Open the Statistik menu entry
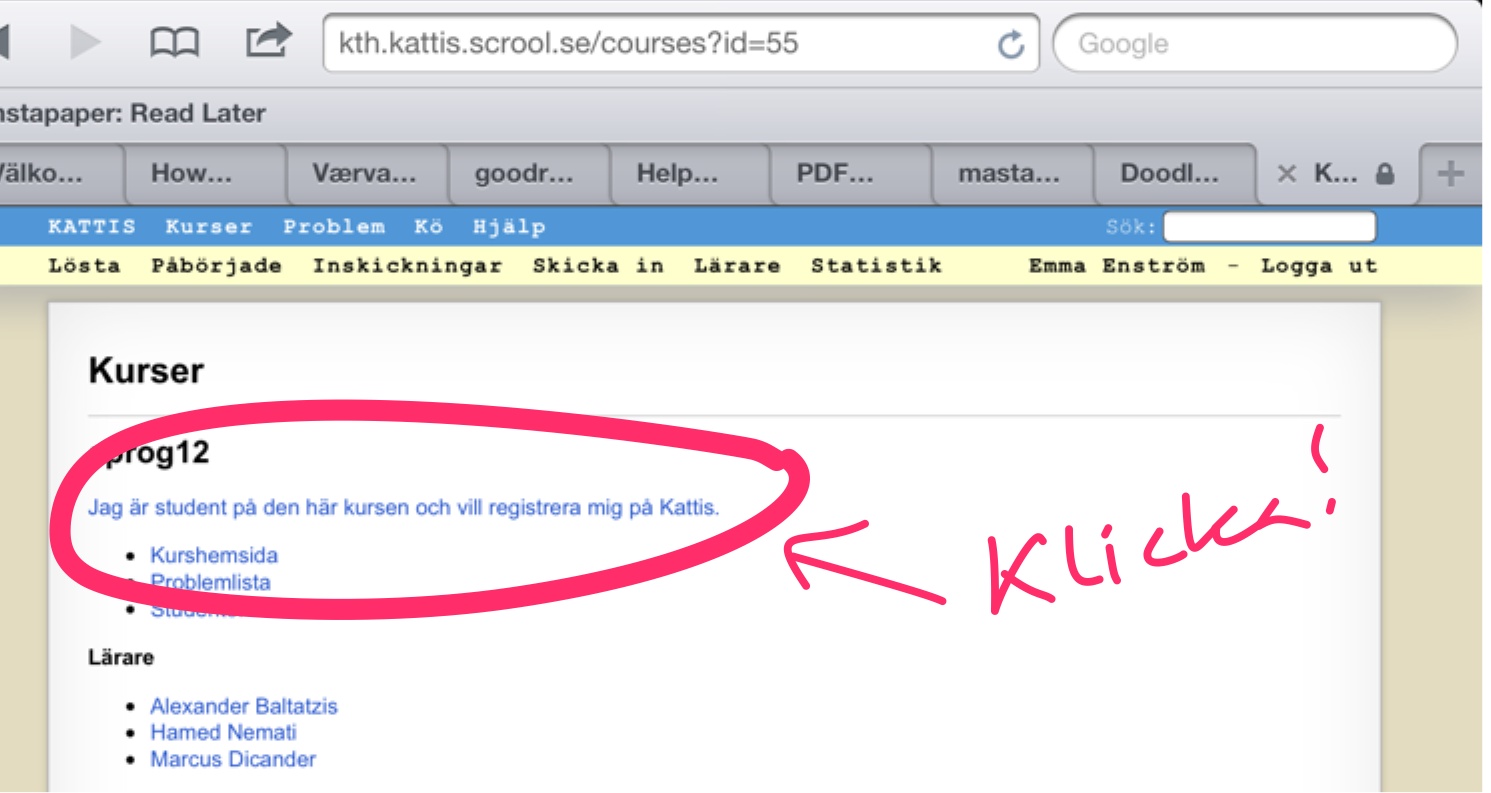The width and height of the screenshot is (1491, 793). point(876,266)
